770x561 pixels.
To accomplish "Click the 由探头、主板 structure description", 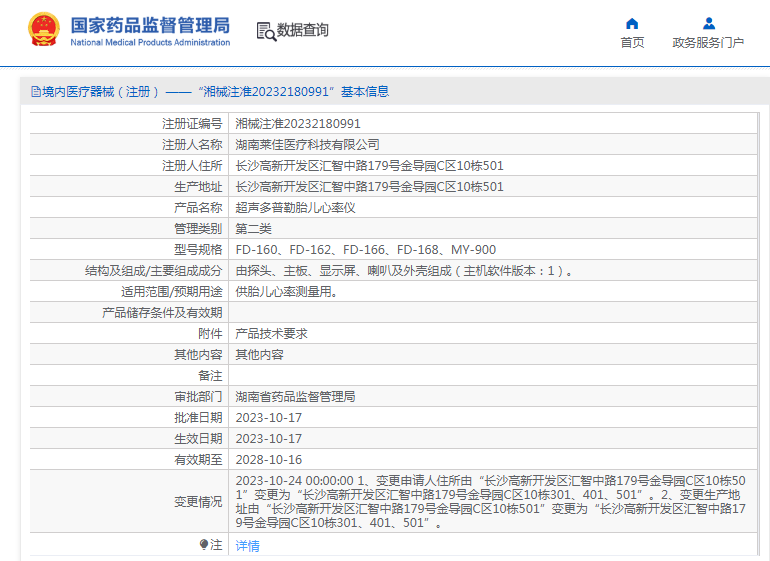I will (x=404, y=271).
